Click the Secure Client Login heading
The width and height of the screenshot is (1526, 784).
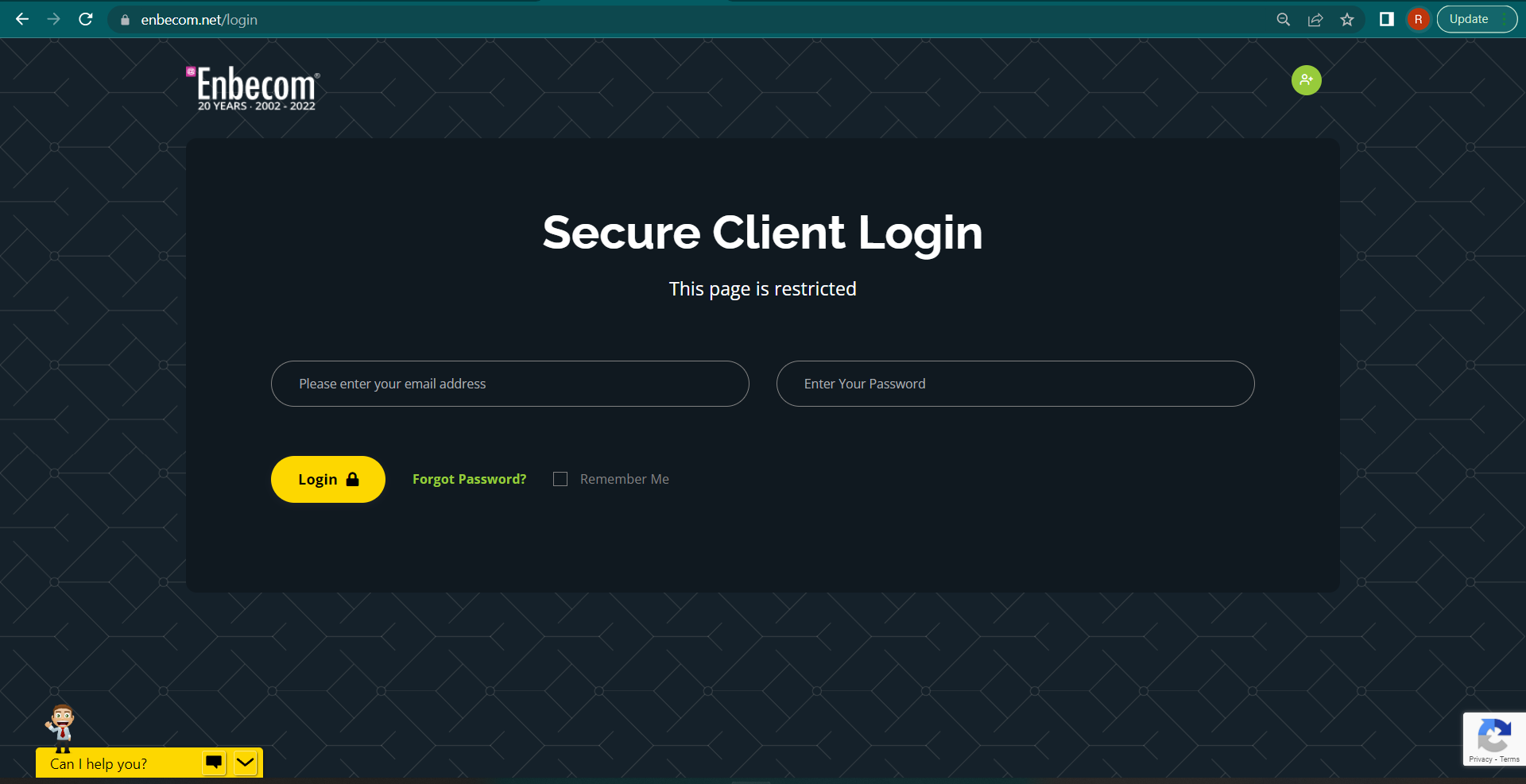click(x=763, y=233)
